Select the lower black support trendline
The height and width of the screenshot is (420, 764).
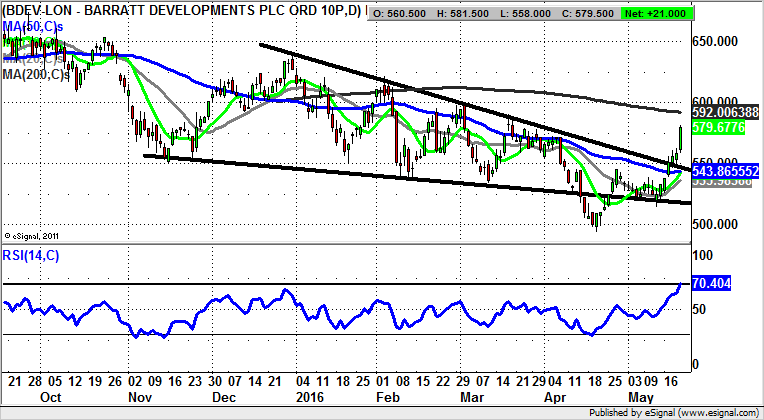click(400, 178)
